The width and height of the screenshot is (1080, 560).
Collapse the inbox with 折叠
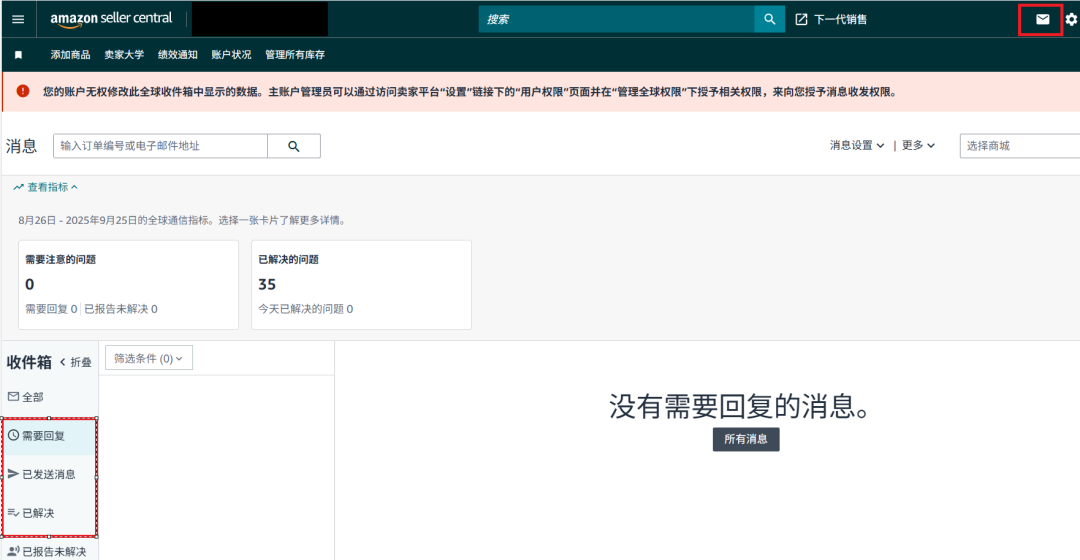76,362
